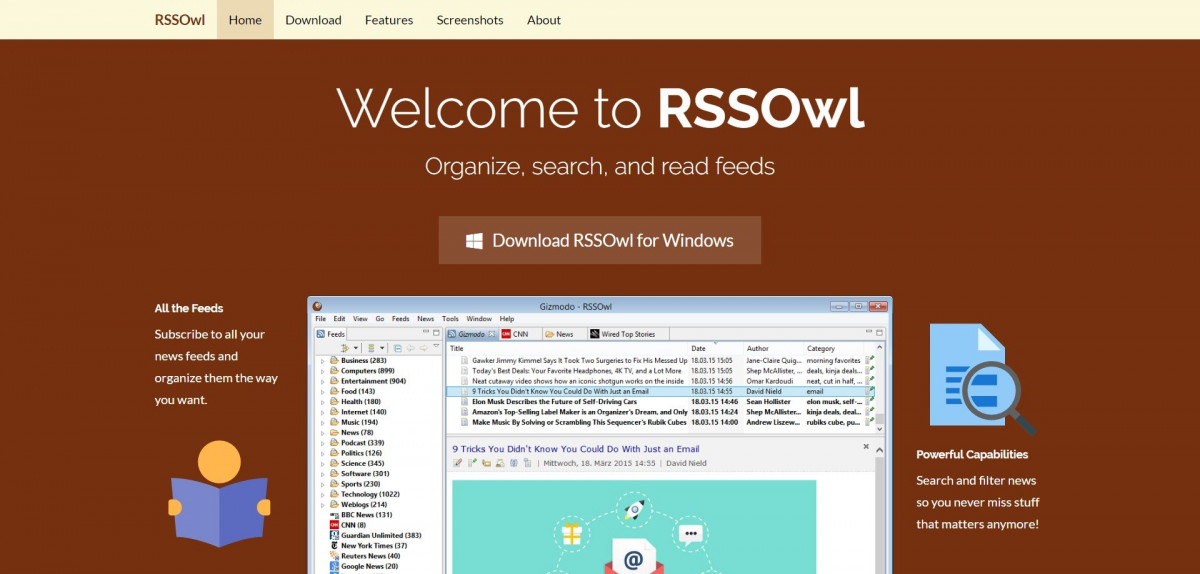Click the teal email illustration in the article
The image size is (1200, 574).
click(634, 527)
